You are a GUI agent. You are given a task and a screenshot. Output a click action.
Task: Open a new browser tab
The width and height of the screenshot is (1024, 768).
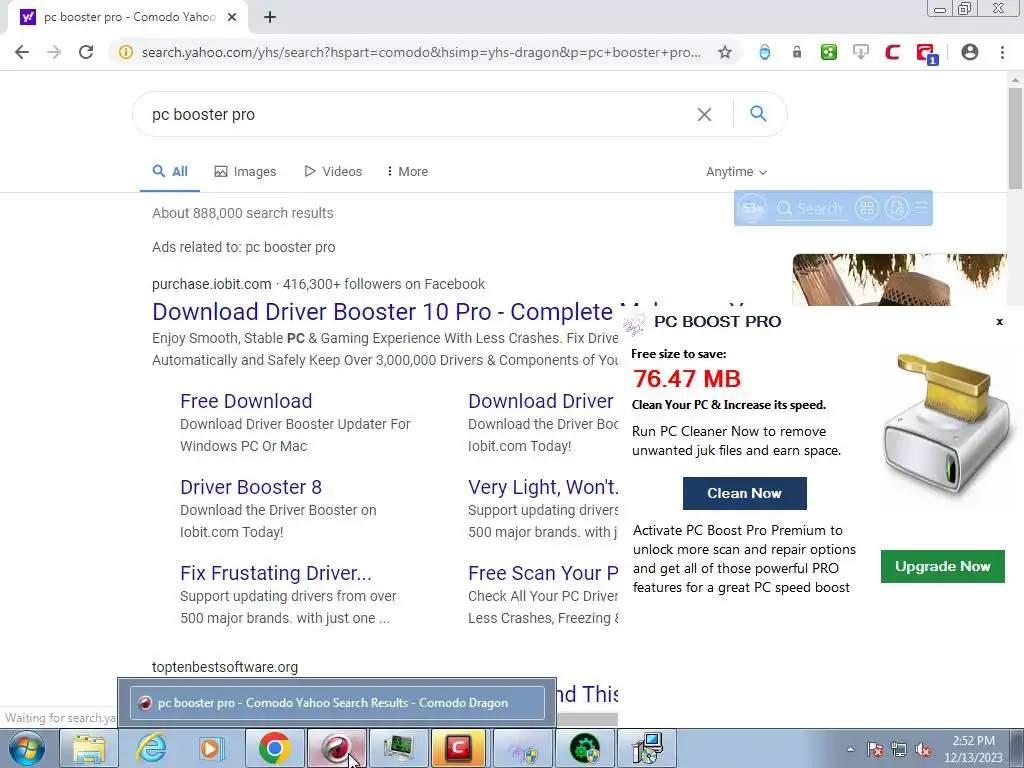[x=270, y=17]
